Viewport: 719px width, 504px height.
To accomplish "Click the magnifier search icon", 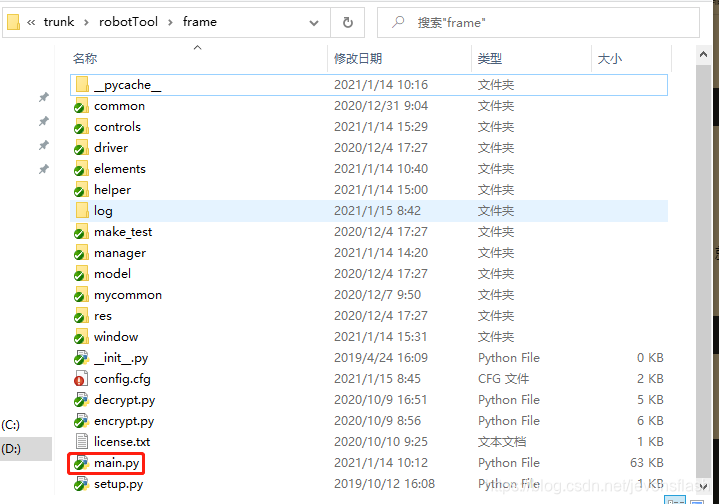I will tap(398, 22).
